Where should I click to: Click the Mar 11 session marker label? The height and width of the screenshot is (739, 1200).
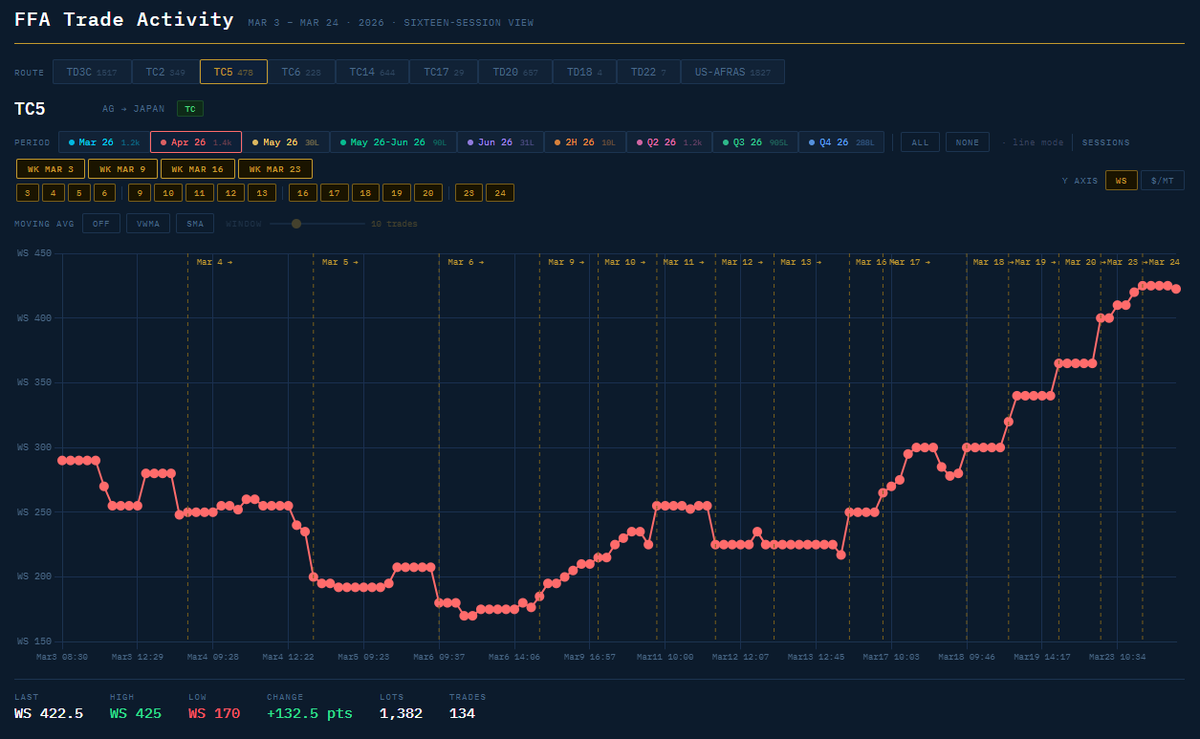(682, 262)
